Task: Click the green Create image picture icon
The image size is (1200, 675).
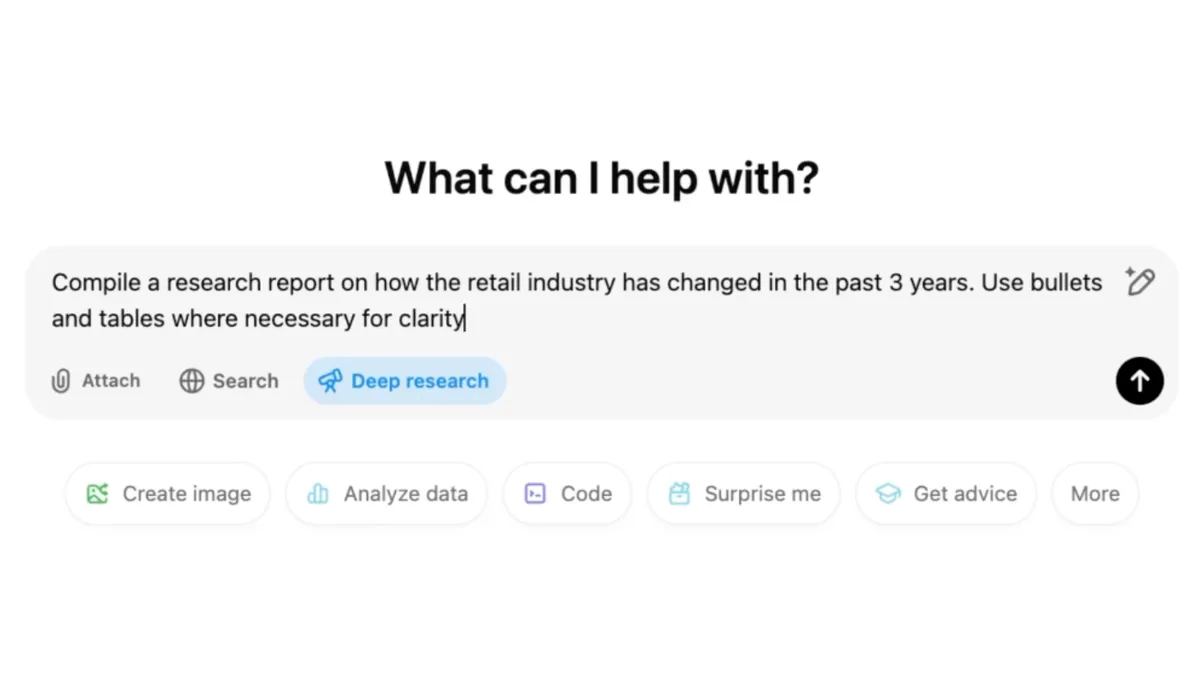Action: click(97, 493)
